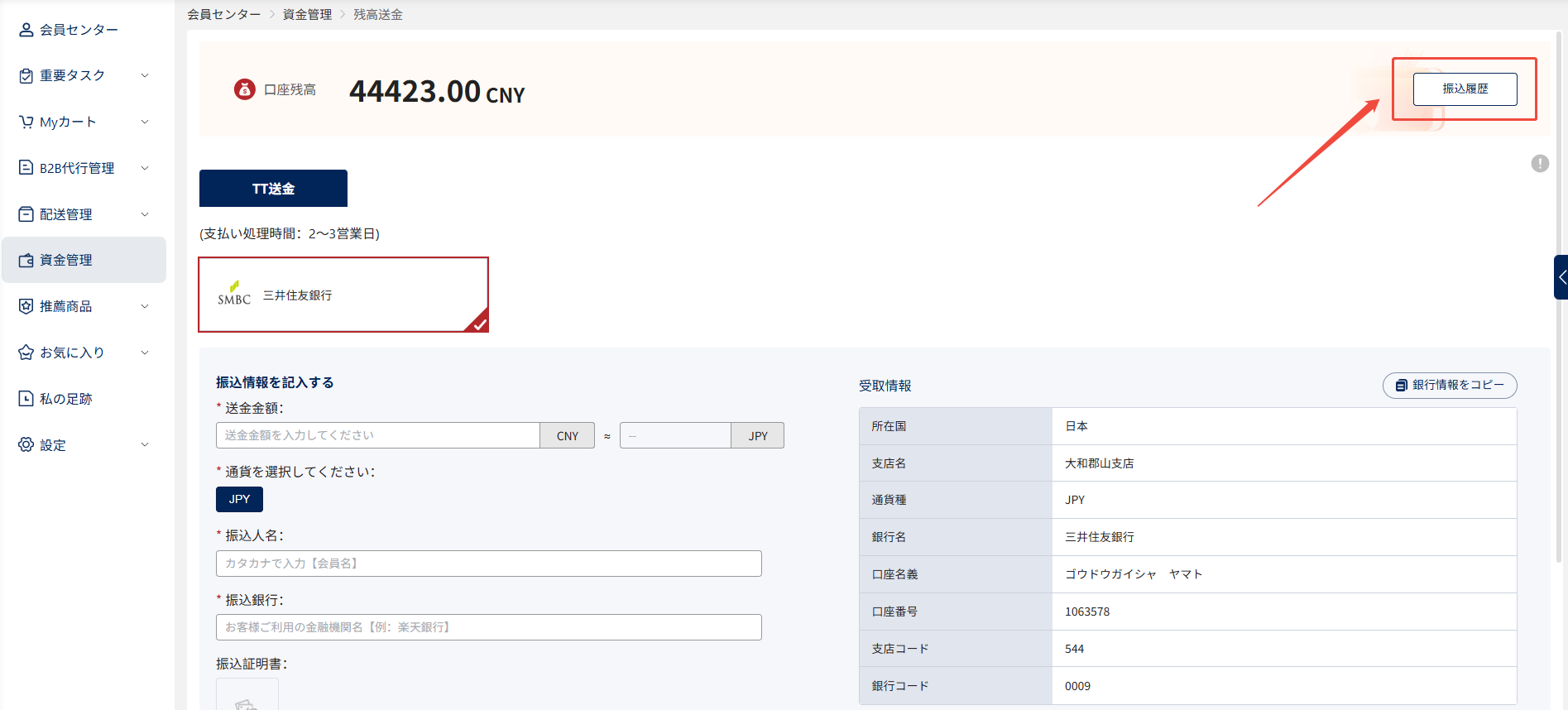Click the gray exclamation info icon
This screenshot has width=1568, height=710.
(1540, 163)
